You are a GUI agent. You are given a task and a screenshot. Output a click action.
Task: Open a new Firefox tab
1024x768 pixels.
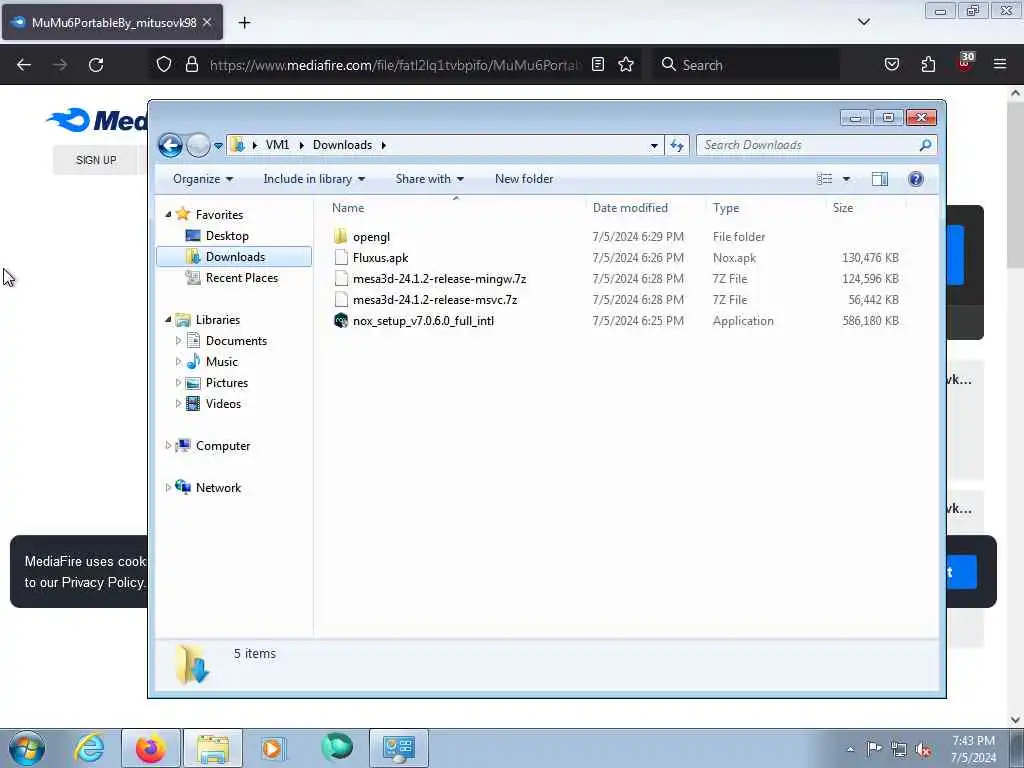pos(244,23)
